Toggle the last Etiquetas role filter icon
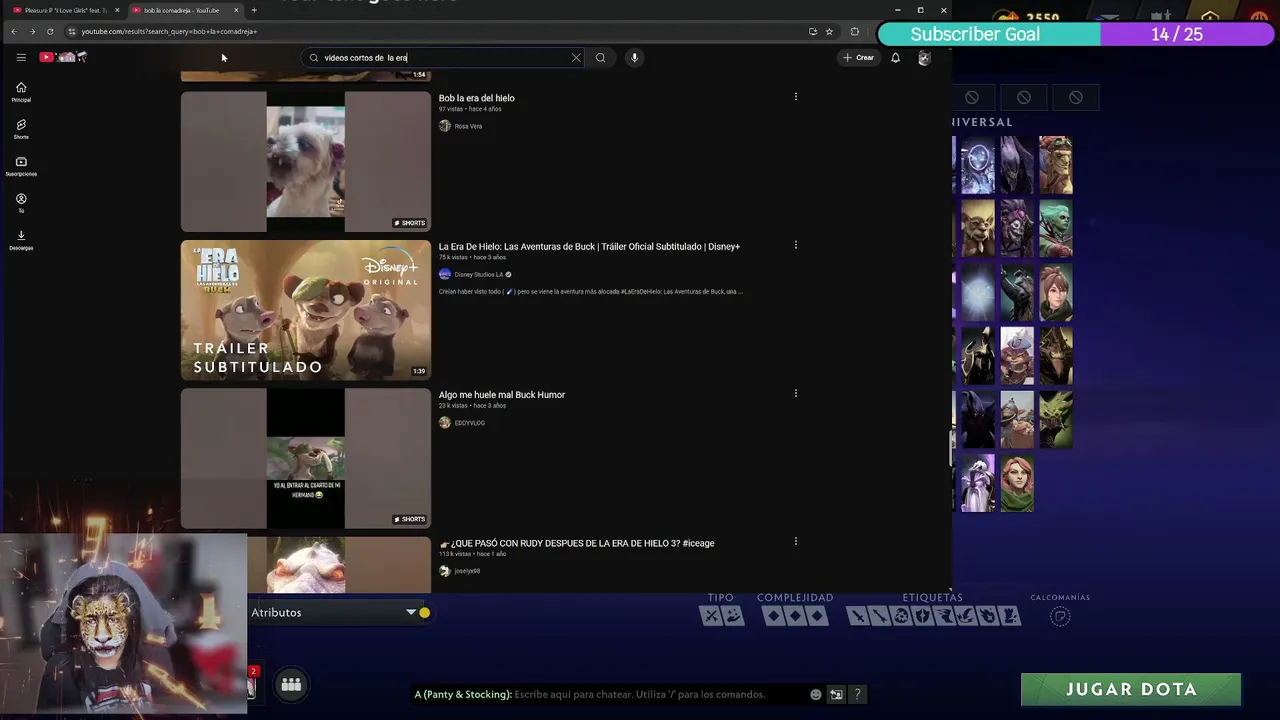The width and height of the screenshot is (1280, 720). coord(1011,616)
